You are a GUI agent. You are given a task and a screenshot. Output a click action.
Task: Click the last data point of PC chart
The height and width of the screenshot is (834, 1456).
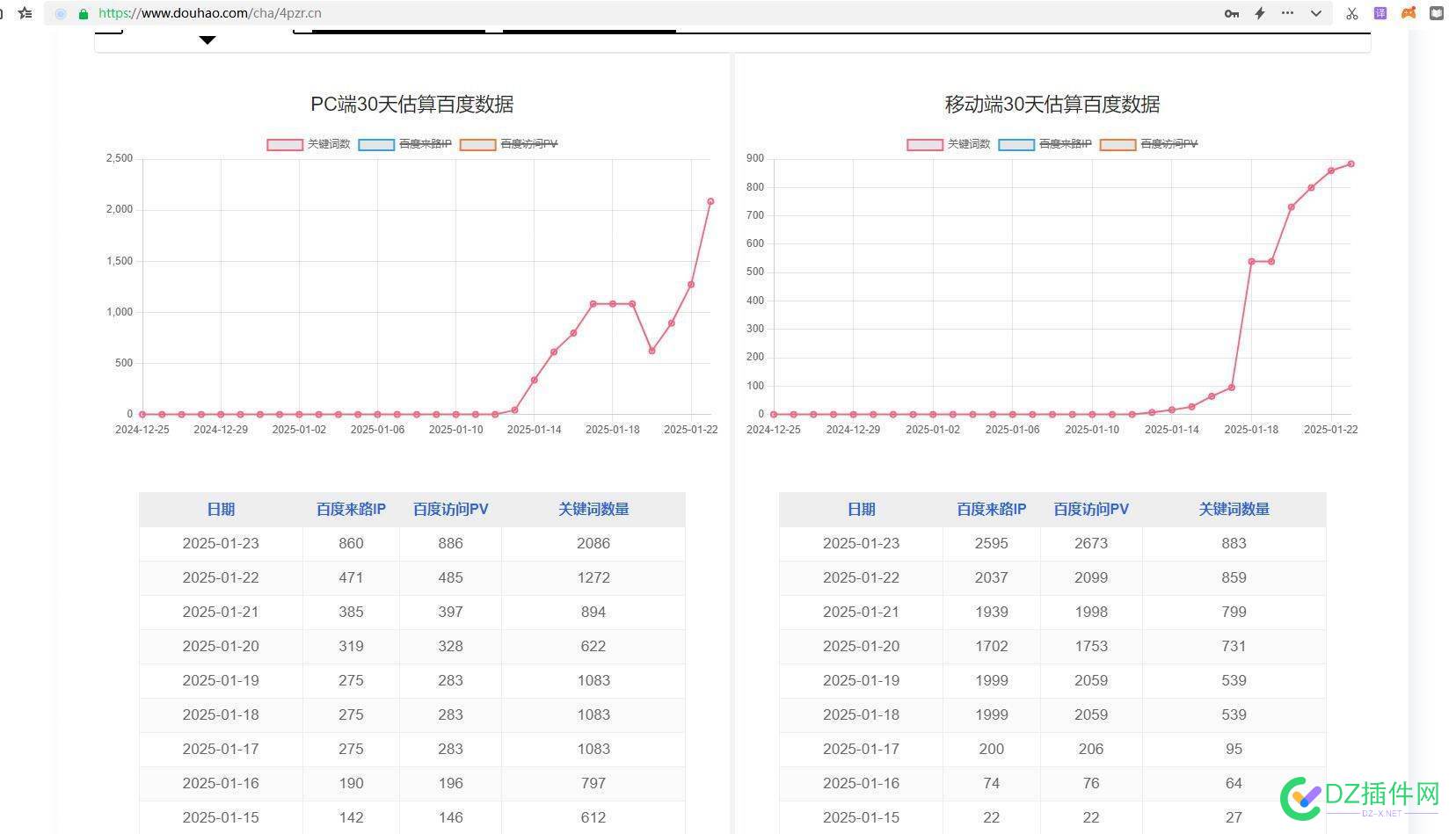(x=710, y=201)
